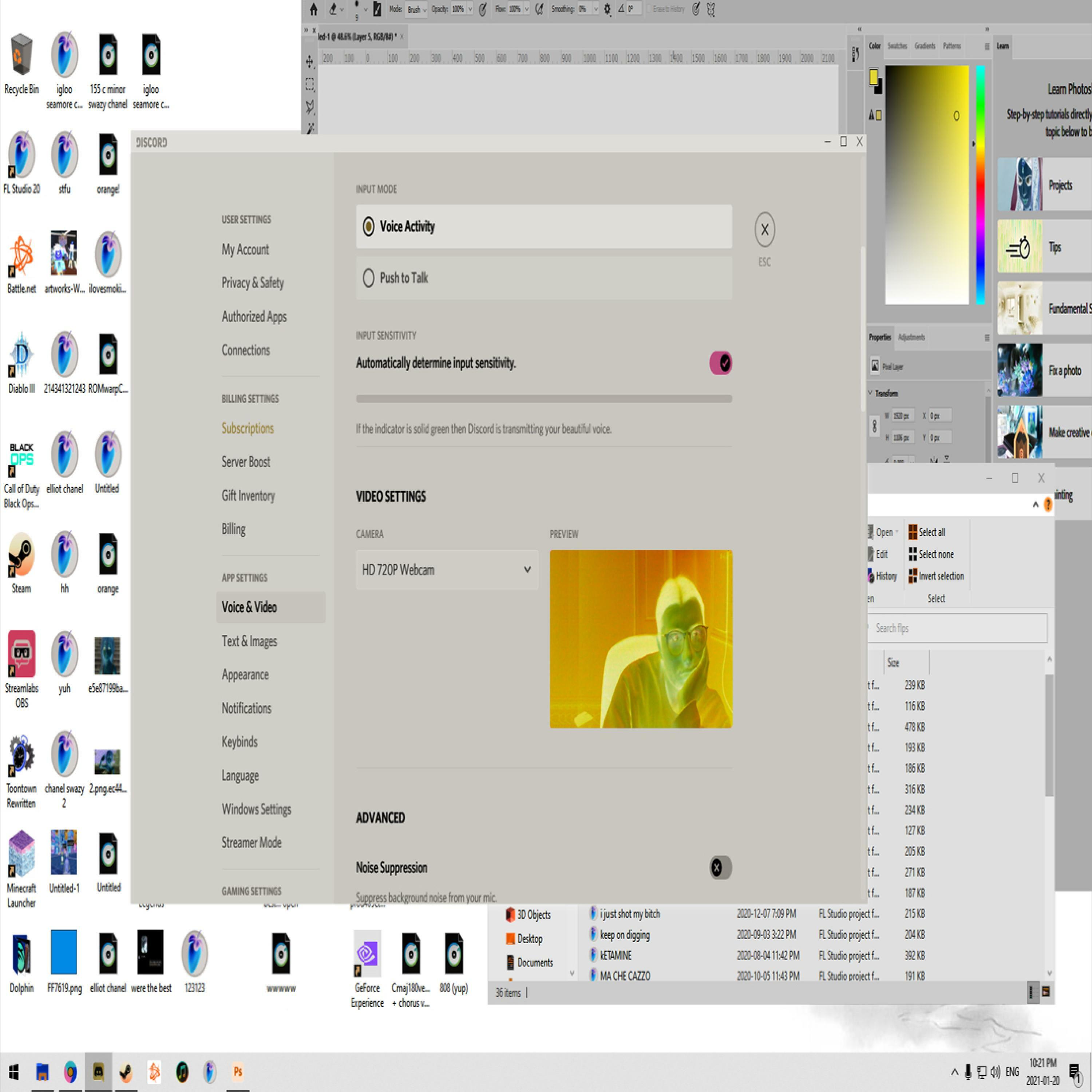Expand the Explorer ribbon chevron
Viewport: 1092px width, 1092px height.
coord(1035,504)
